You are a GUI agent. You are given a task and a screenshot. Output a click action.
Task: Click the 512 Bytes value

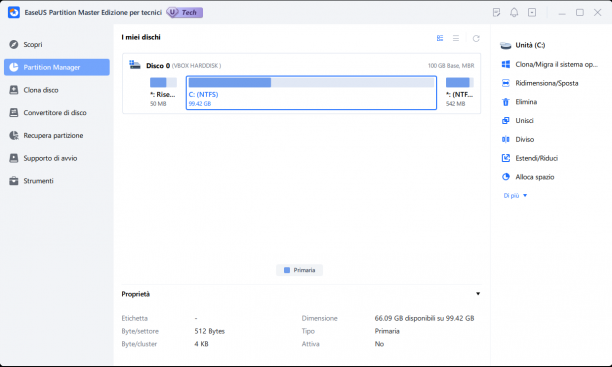pyautogui.click(x=210, y=331)
